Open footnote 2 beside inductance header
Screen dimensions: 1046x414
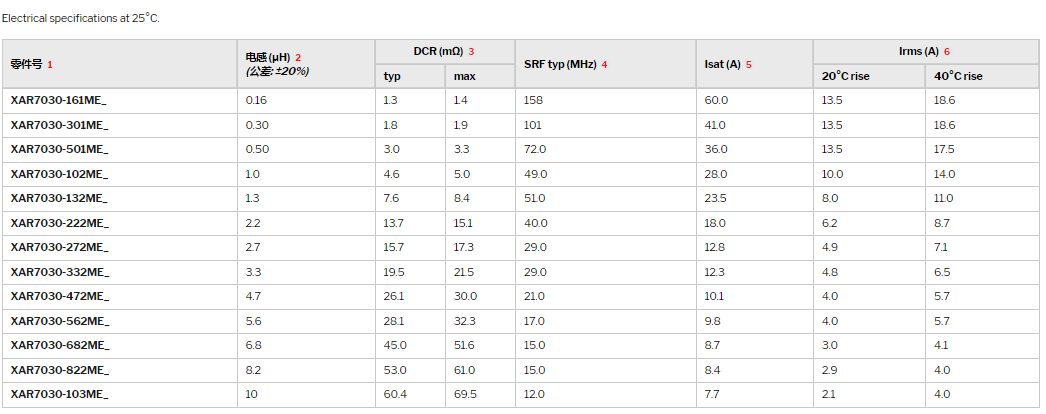[x=298, y=58]
